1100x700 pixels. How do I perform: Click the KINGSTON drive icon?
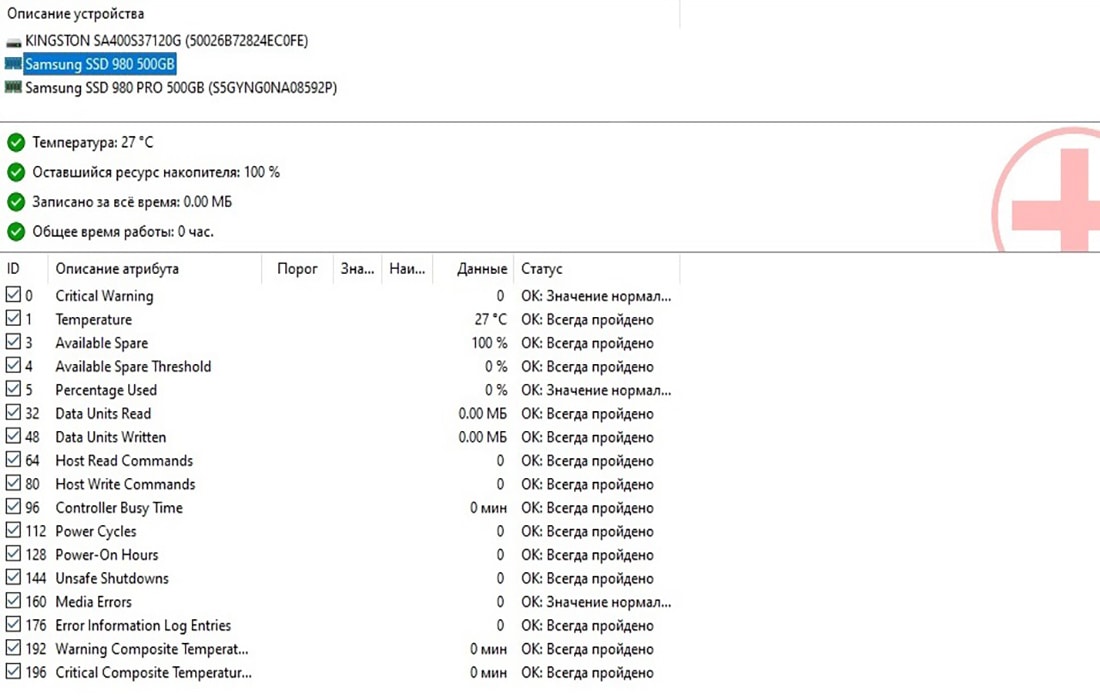[13, 42]
